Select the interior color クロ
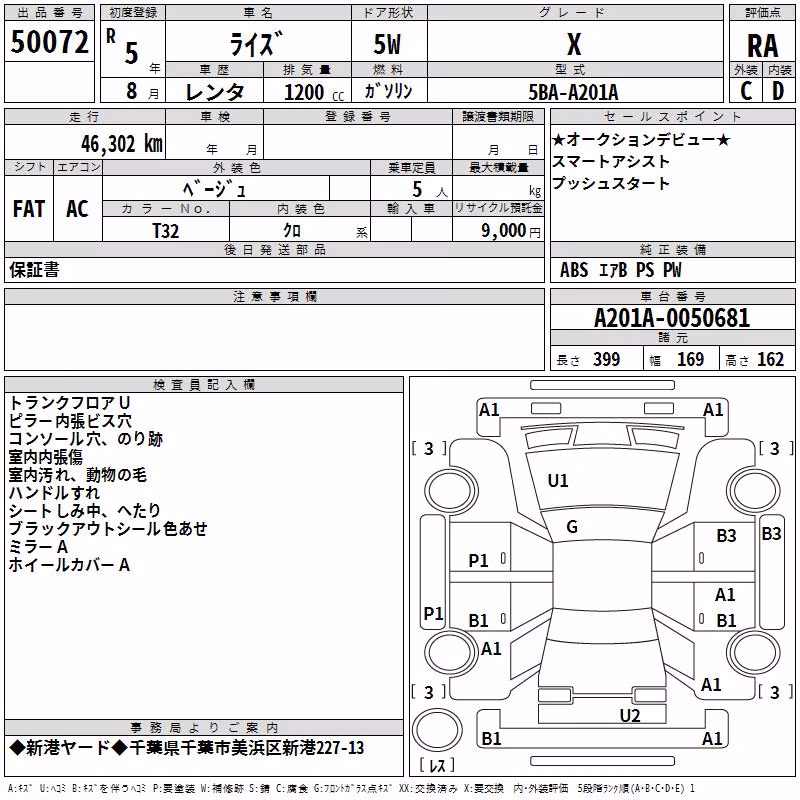The image size is (800, 800). [292, 231]
